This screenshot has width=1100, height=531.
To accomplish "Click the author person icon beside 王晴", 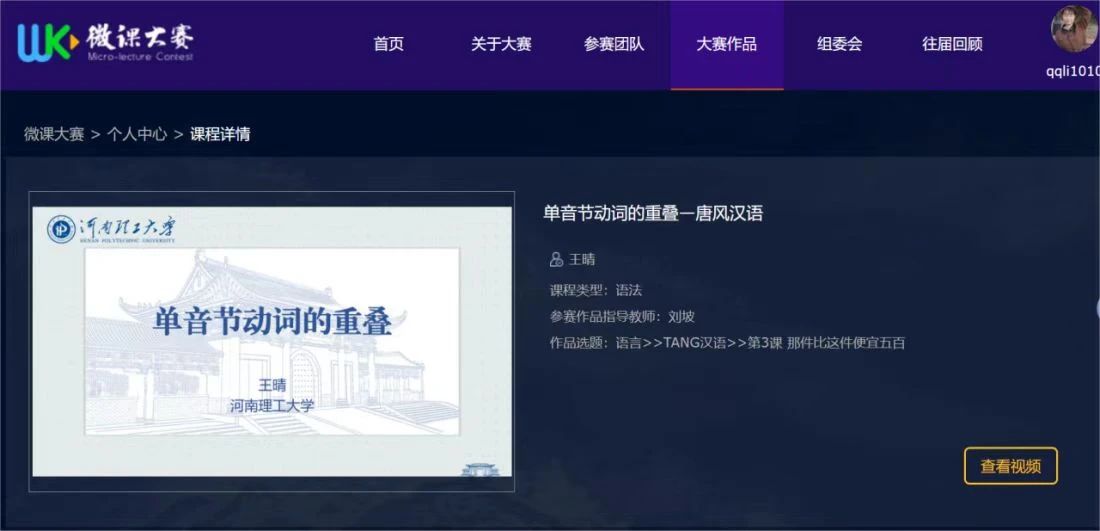I will coord(556,260).
